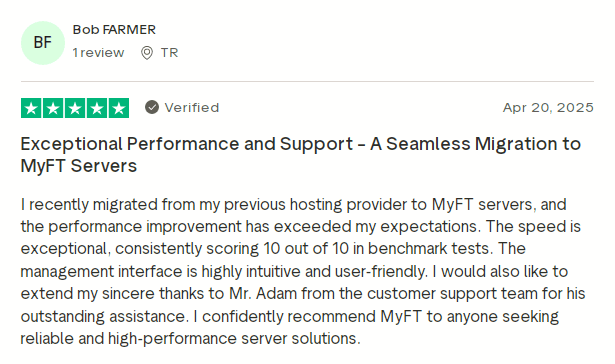Click the second green rating star
This screenshot has width=615, height=364.
click(53, 108)
